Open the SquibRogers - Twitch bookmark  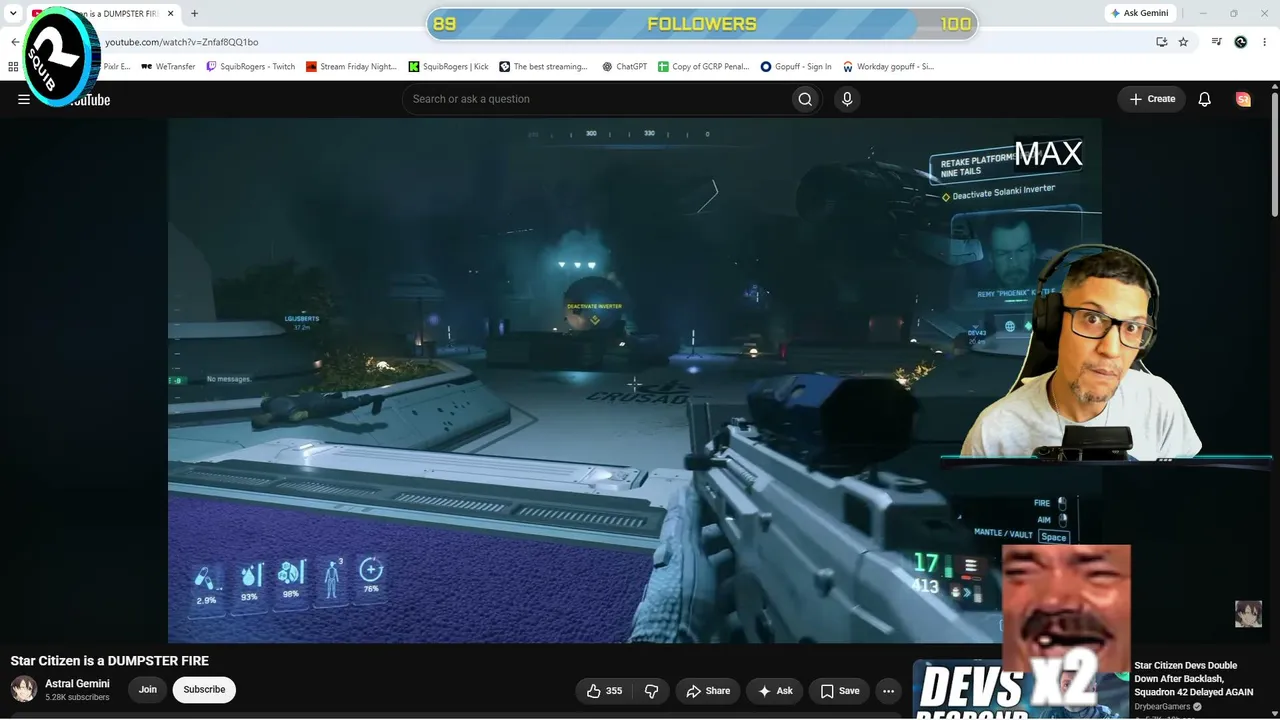[x=250, y=67]
